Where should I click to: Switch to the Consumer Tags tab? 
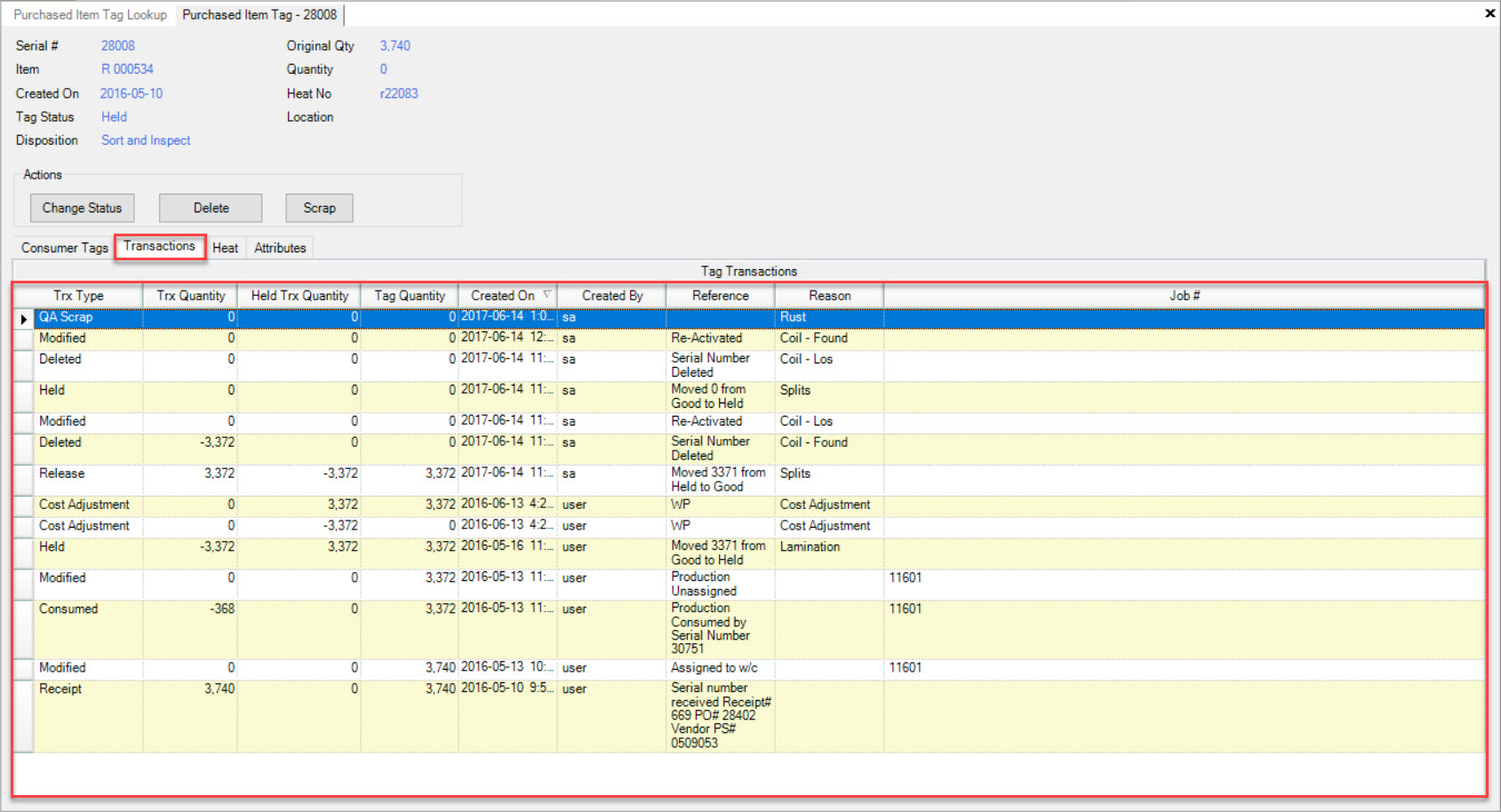(x=64, y=248)
